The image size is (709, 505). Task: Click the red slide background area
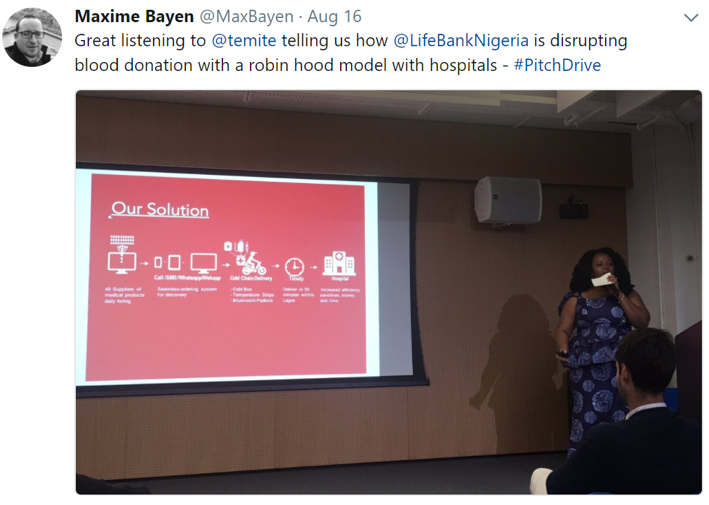[x=226, y=339]
